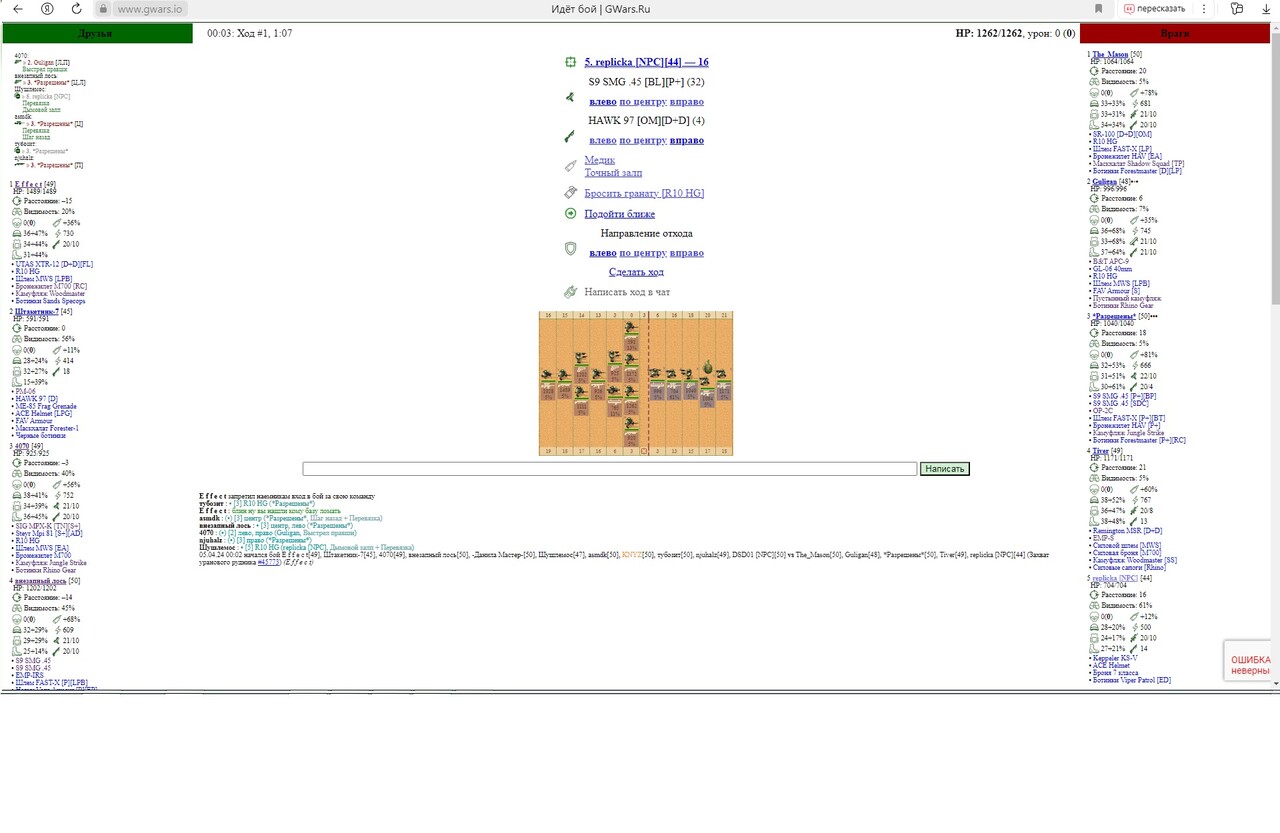1280x833 pixels.
Task: Click the Подойти ближе link
Action: tap(620, 213)
